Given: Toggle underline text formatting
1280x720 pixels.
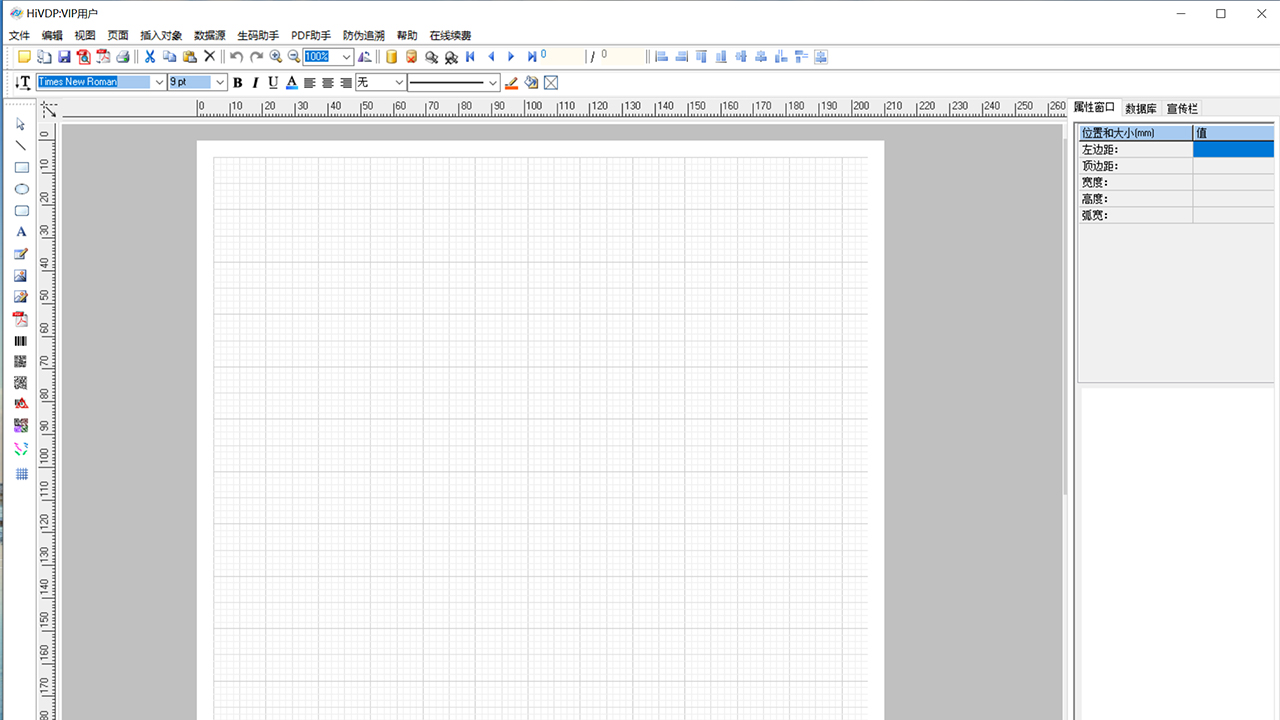Looking at the screenshot, I should 273,83.
